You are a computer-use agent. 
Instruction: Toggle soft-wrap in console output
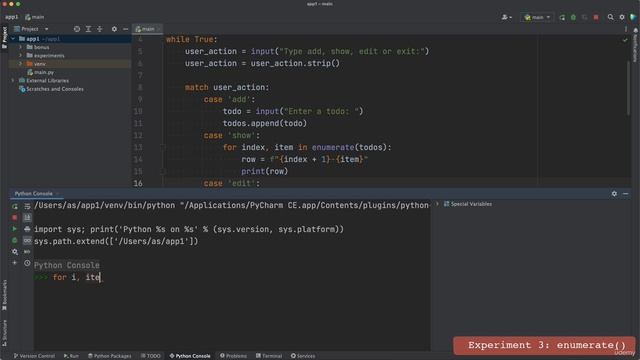click(x=27, y=206)
